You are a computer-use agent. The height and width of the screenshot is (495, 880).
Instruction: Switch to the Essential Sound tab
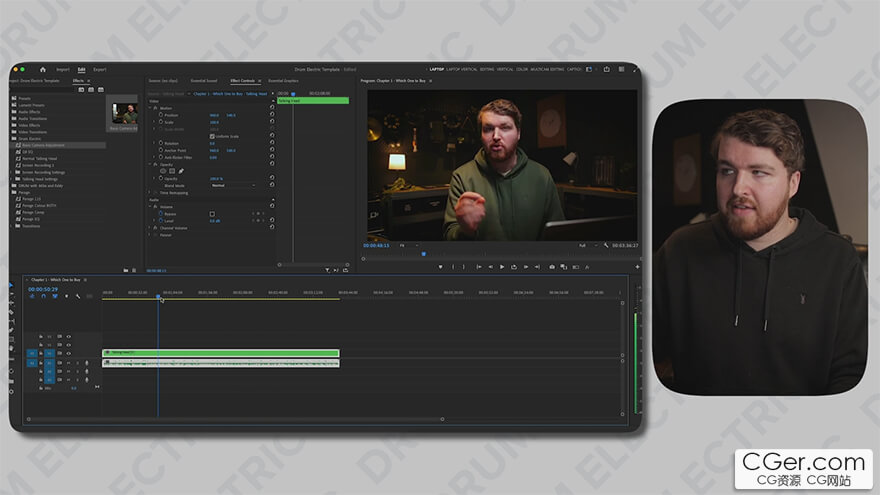coord(204,80)
